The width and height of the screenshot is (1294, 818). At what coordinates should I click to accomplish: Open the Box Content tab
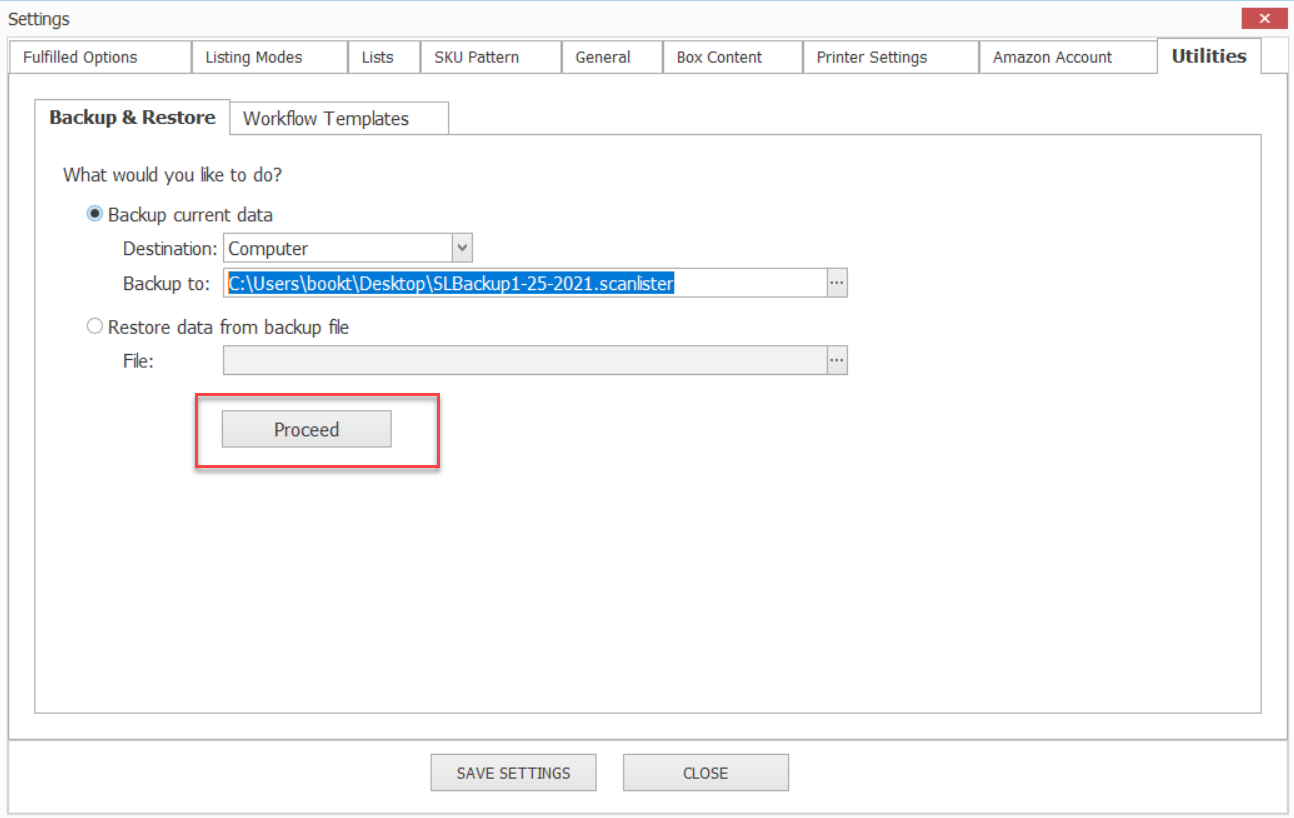click(x=719, y=57)
